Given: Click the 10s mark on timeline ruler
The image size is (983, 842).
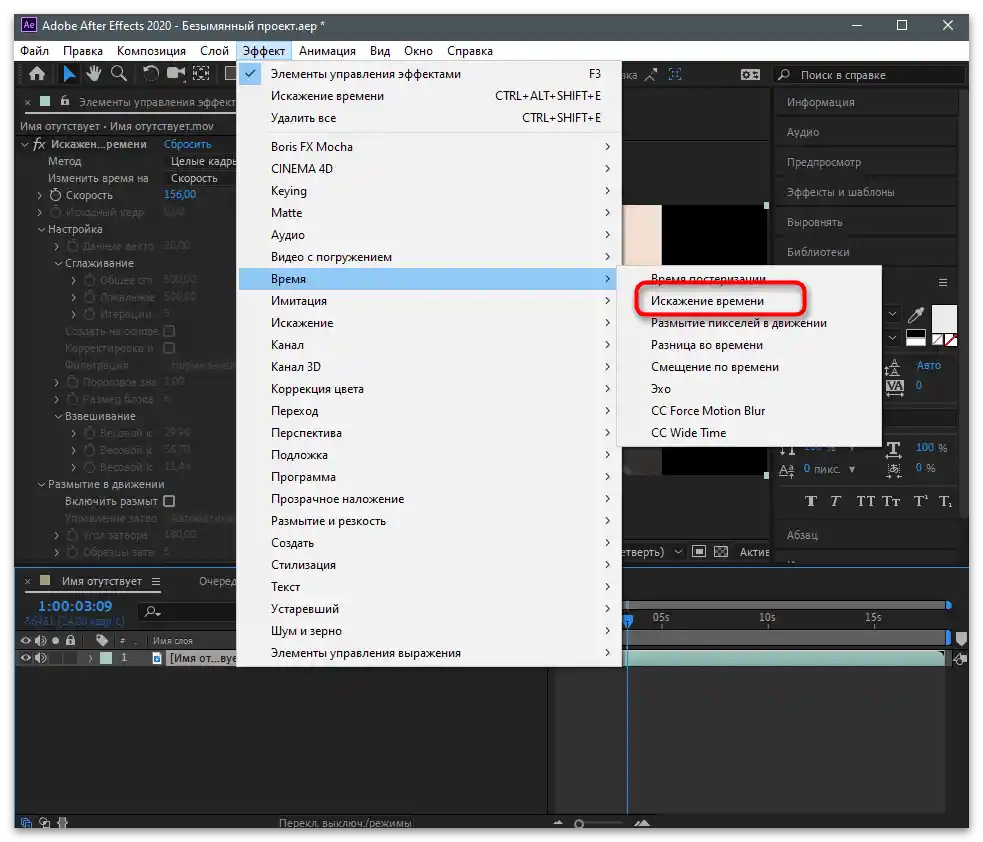Looking at the screenshot, I should click(767, 618).
